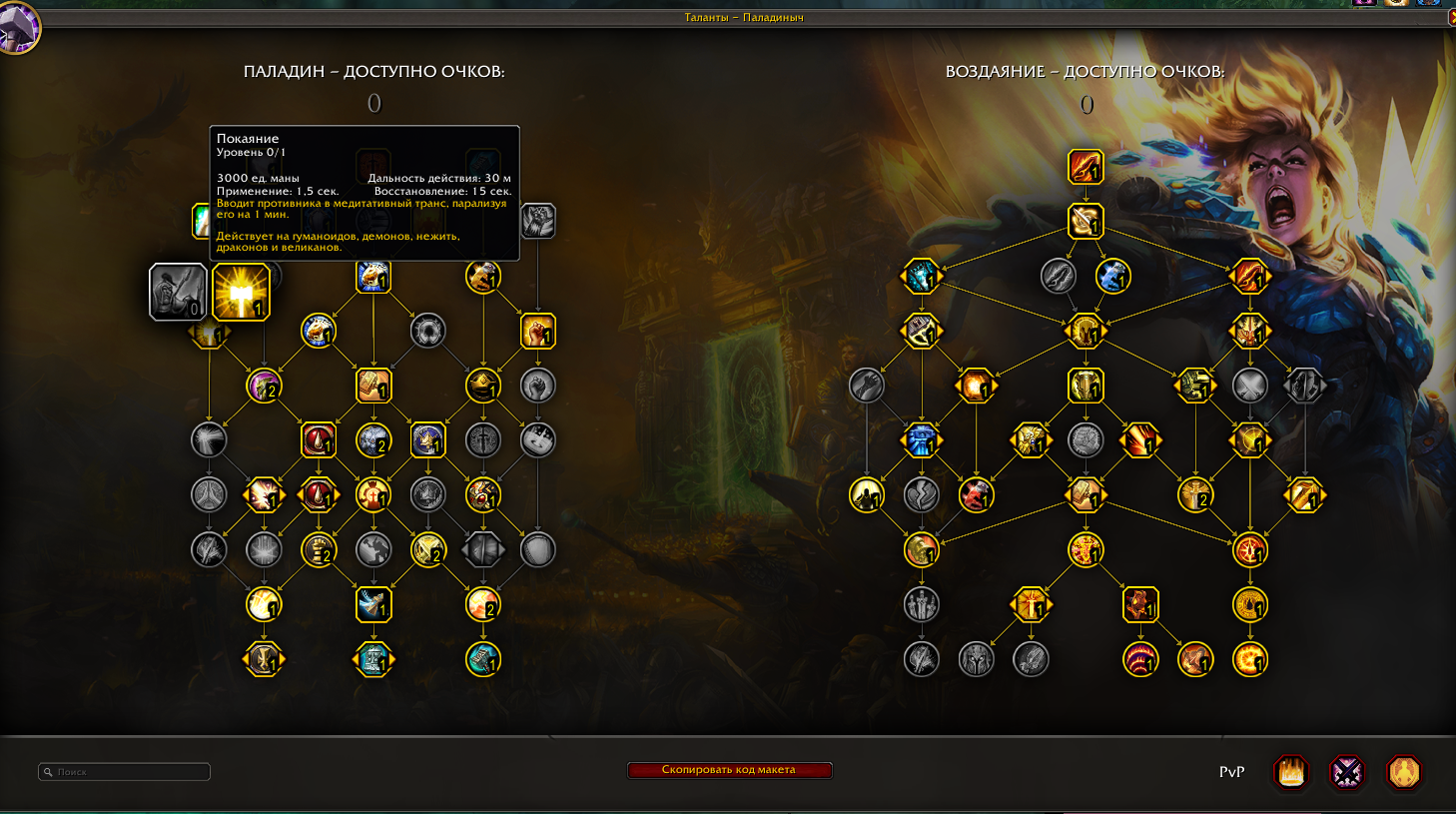Learn the grey crossed swords Воздаяние node

(x=1249, y=386)
